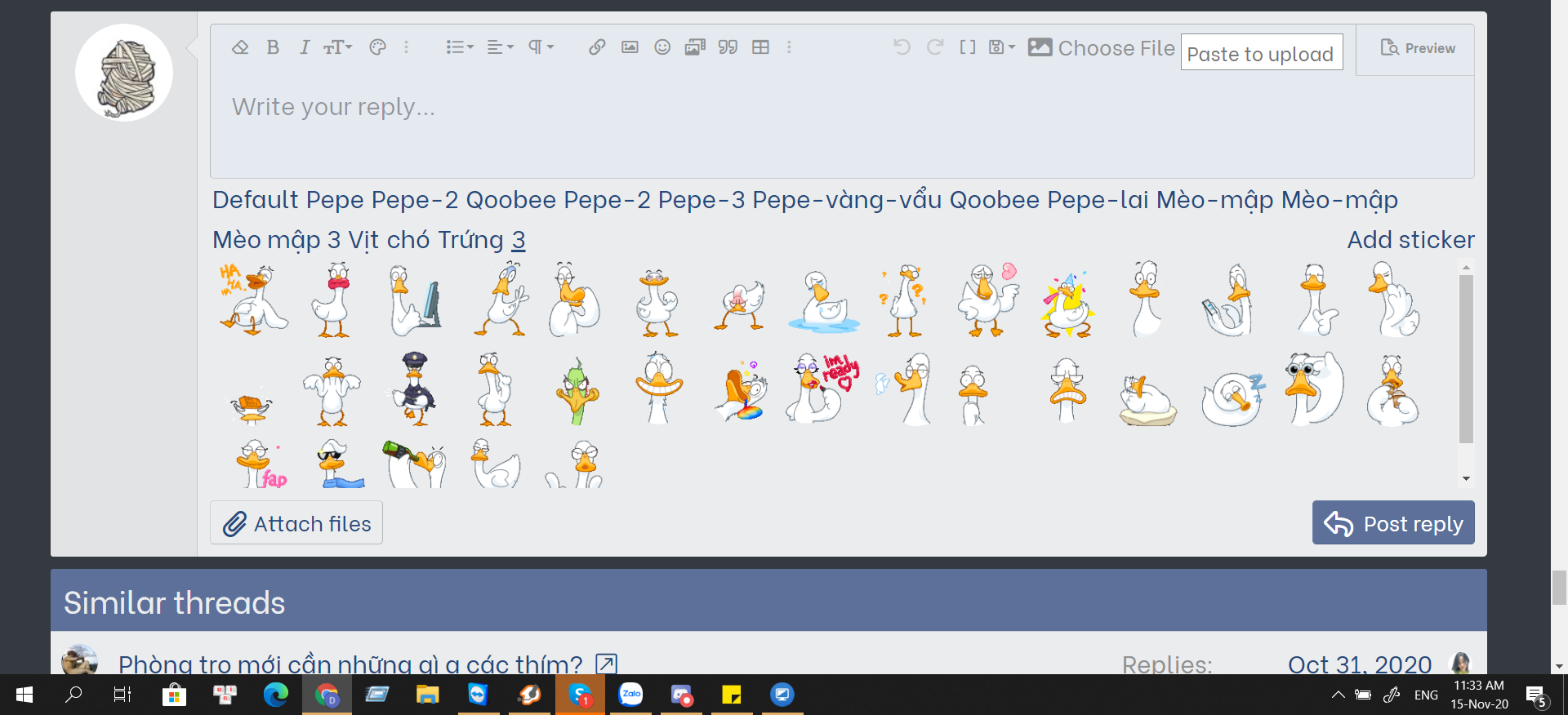Pick the "fap" duck sticker
This screenshot has width=1568, height=715.
[x=261, y=463]
